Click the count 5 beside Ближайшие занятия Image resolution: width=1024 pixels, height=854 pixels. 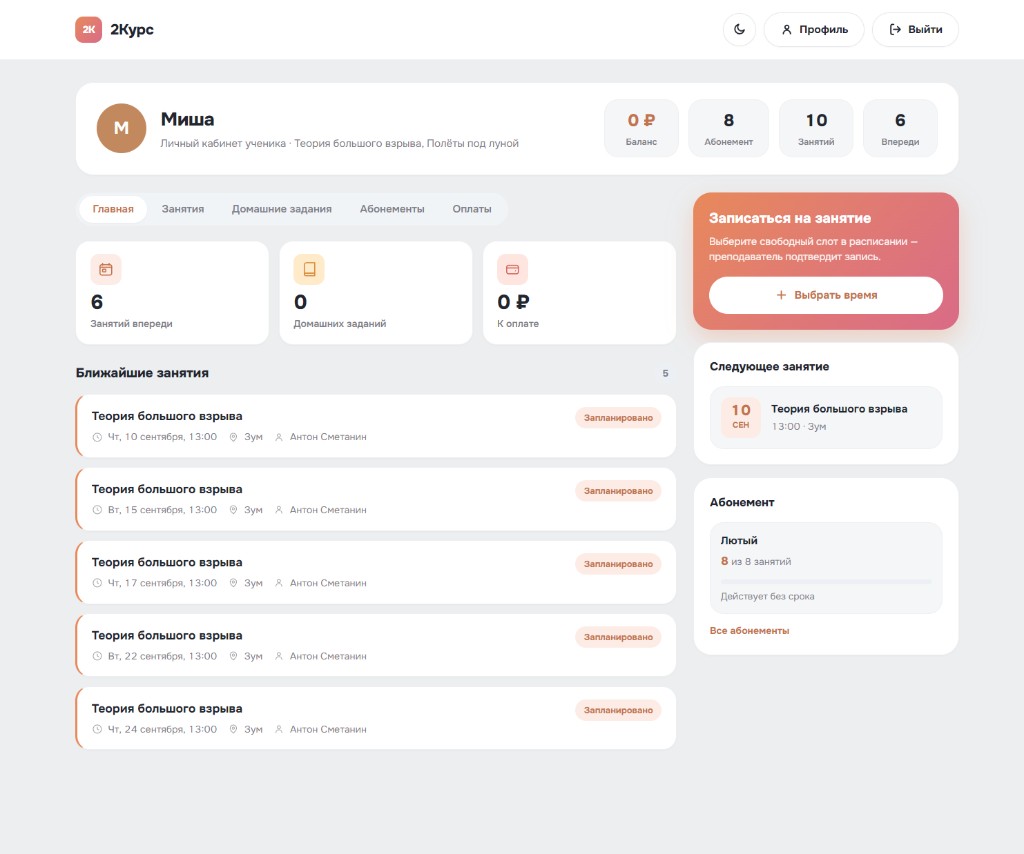(x=665, y=373)
